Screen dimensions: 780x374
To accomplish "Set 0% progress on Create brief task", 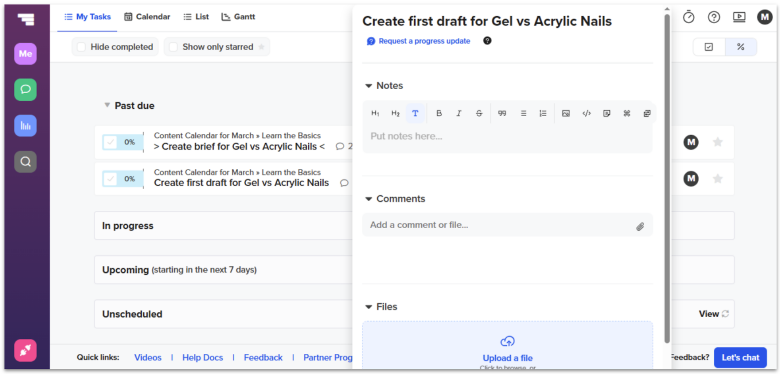I will pyautogui.click(x=130, y=142).
